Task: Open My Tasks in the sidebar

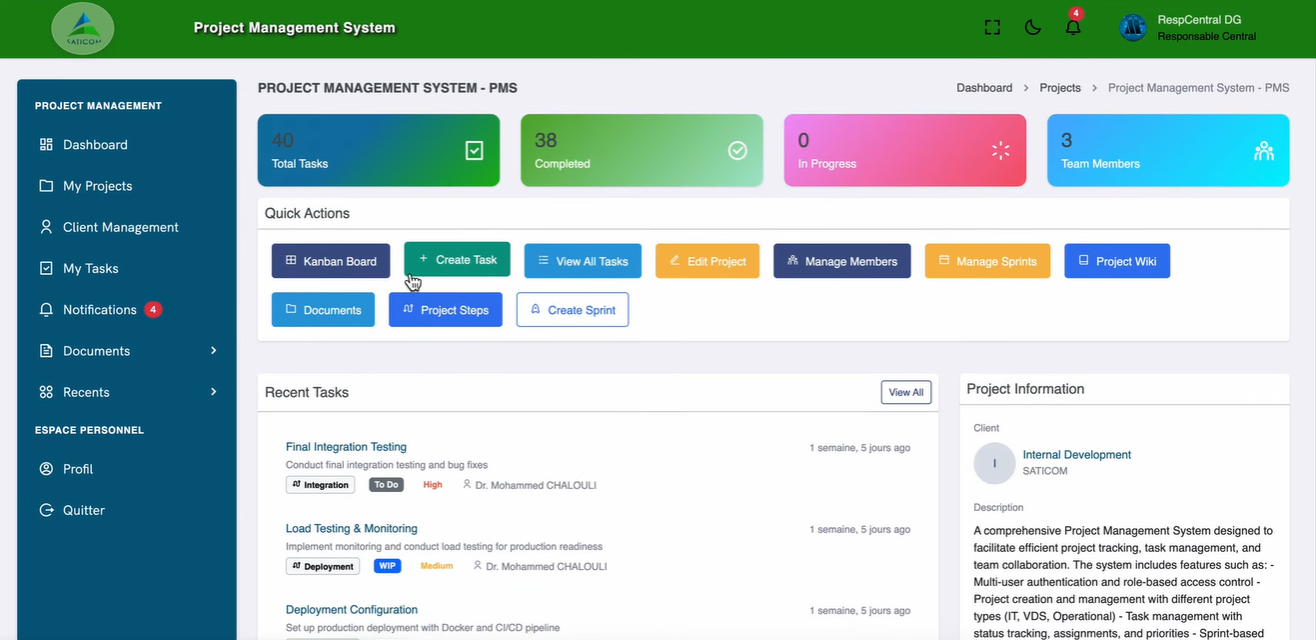Action: point(90,268)
